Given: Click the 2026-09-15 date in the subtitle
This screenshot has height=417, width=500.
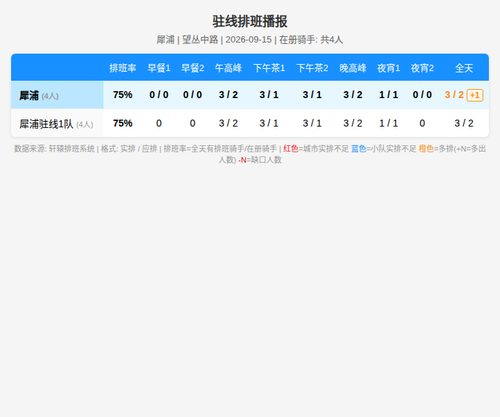Looking at the screenshot, I should 248,40.
